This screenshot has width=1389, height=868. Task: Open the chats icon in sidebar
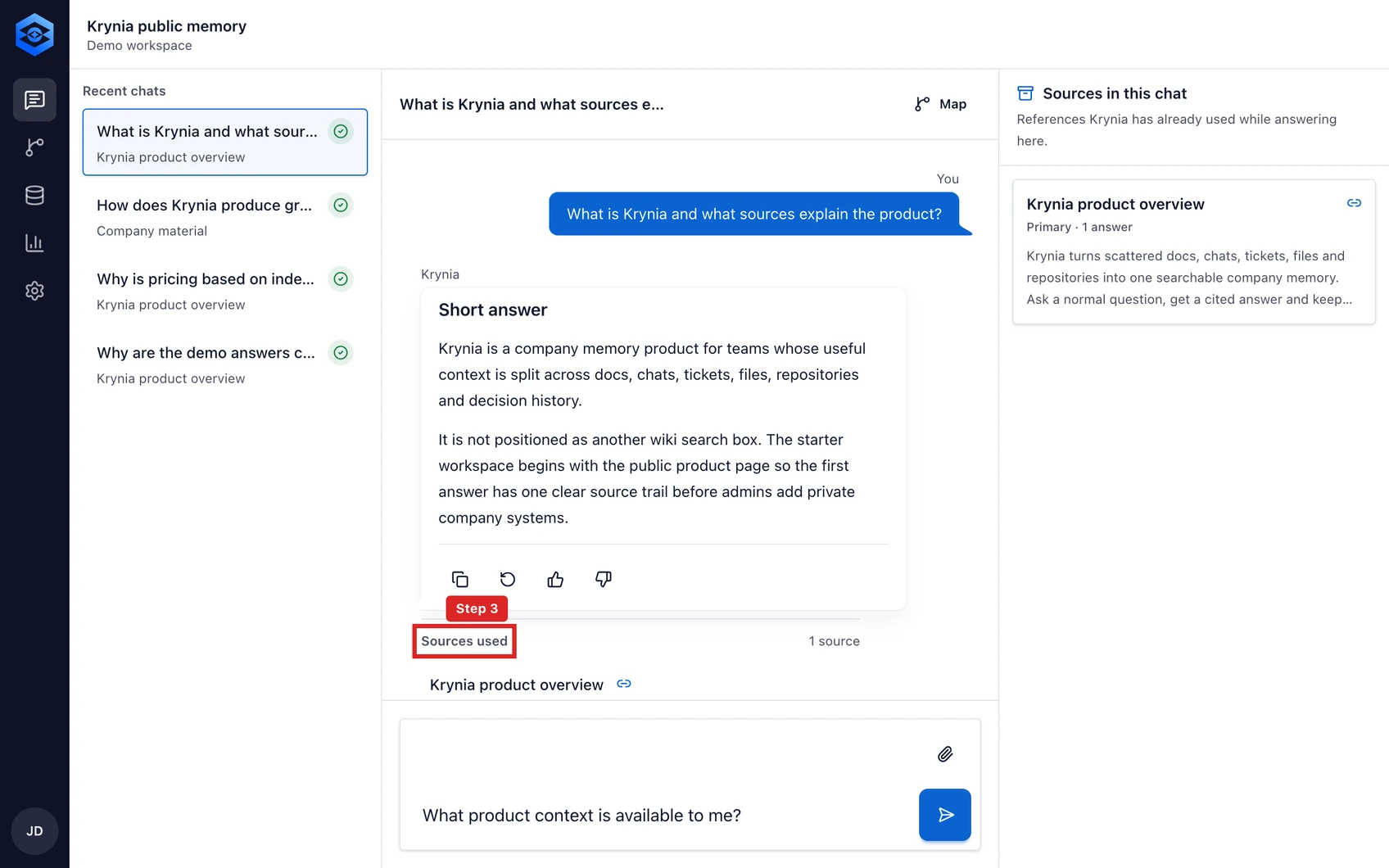coord(34,100)
